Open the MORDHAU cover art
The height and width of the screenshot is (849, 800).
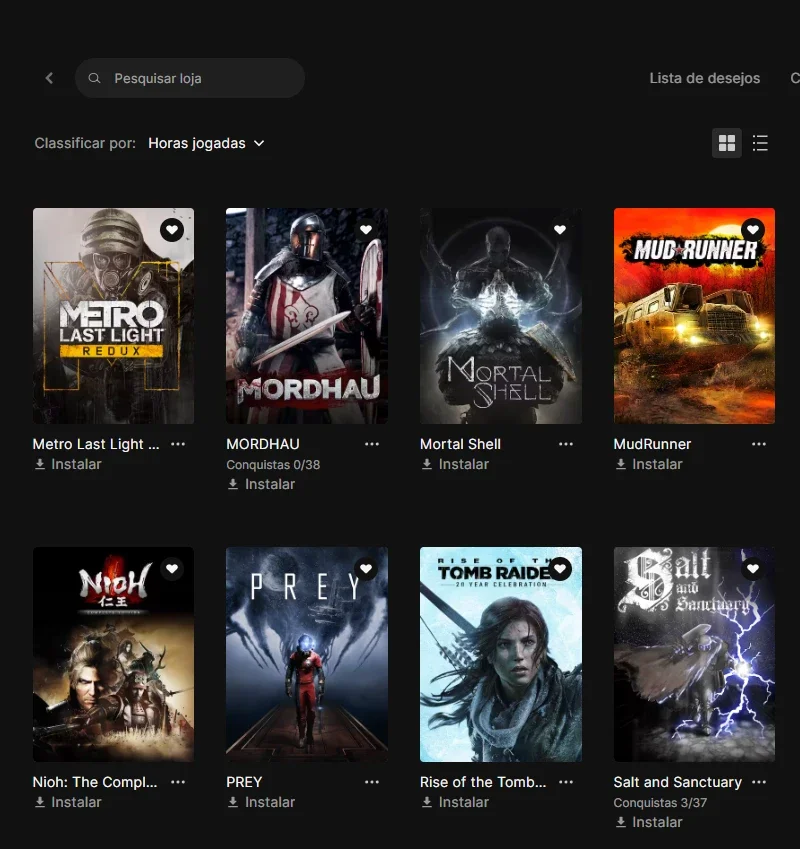click(307, 316)
